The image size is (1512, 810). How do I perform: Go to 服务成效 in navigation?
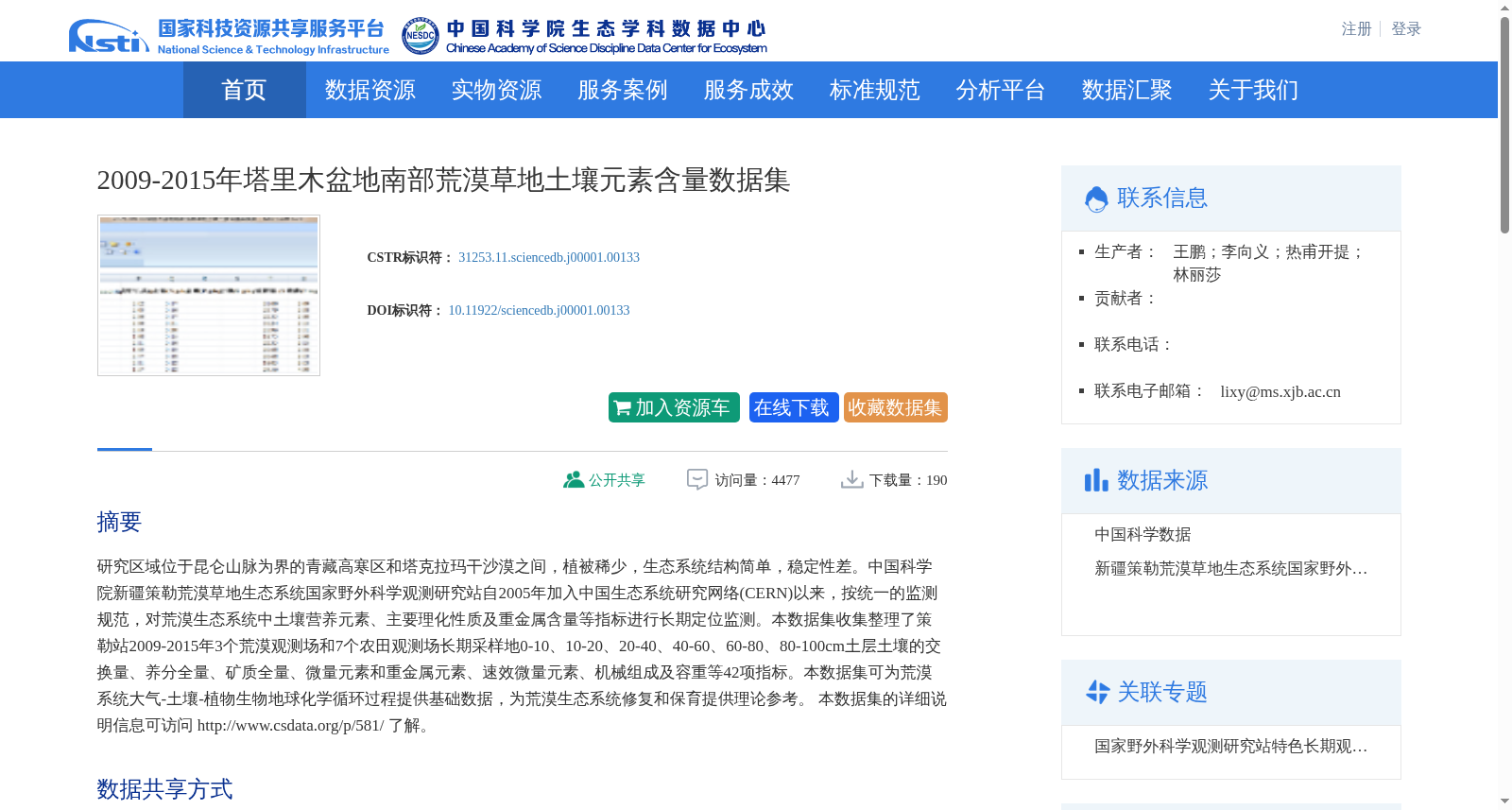tap(748, 90)
